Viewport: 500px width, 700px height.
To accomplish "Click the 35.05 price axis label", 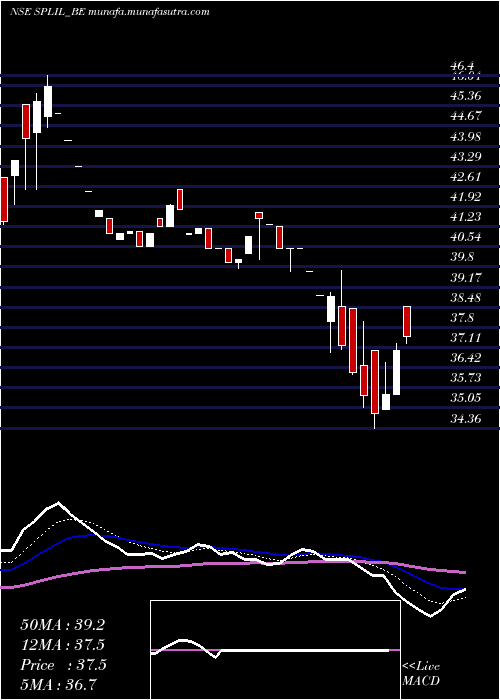I will (x=466, y=398).
